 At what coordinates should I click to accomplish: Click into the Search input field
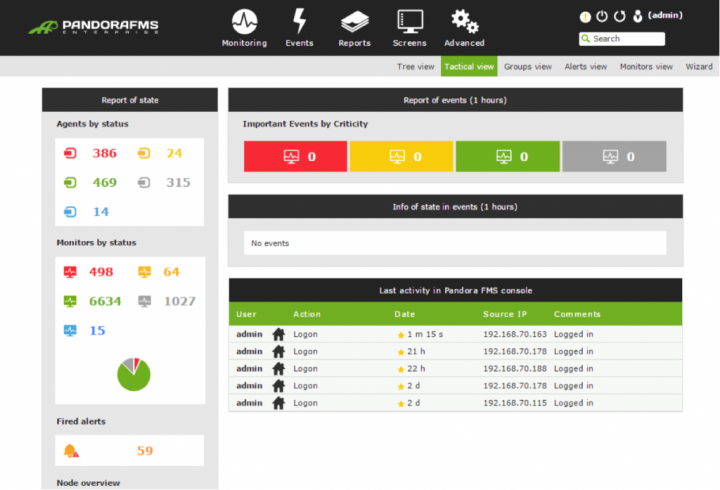627,39
